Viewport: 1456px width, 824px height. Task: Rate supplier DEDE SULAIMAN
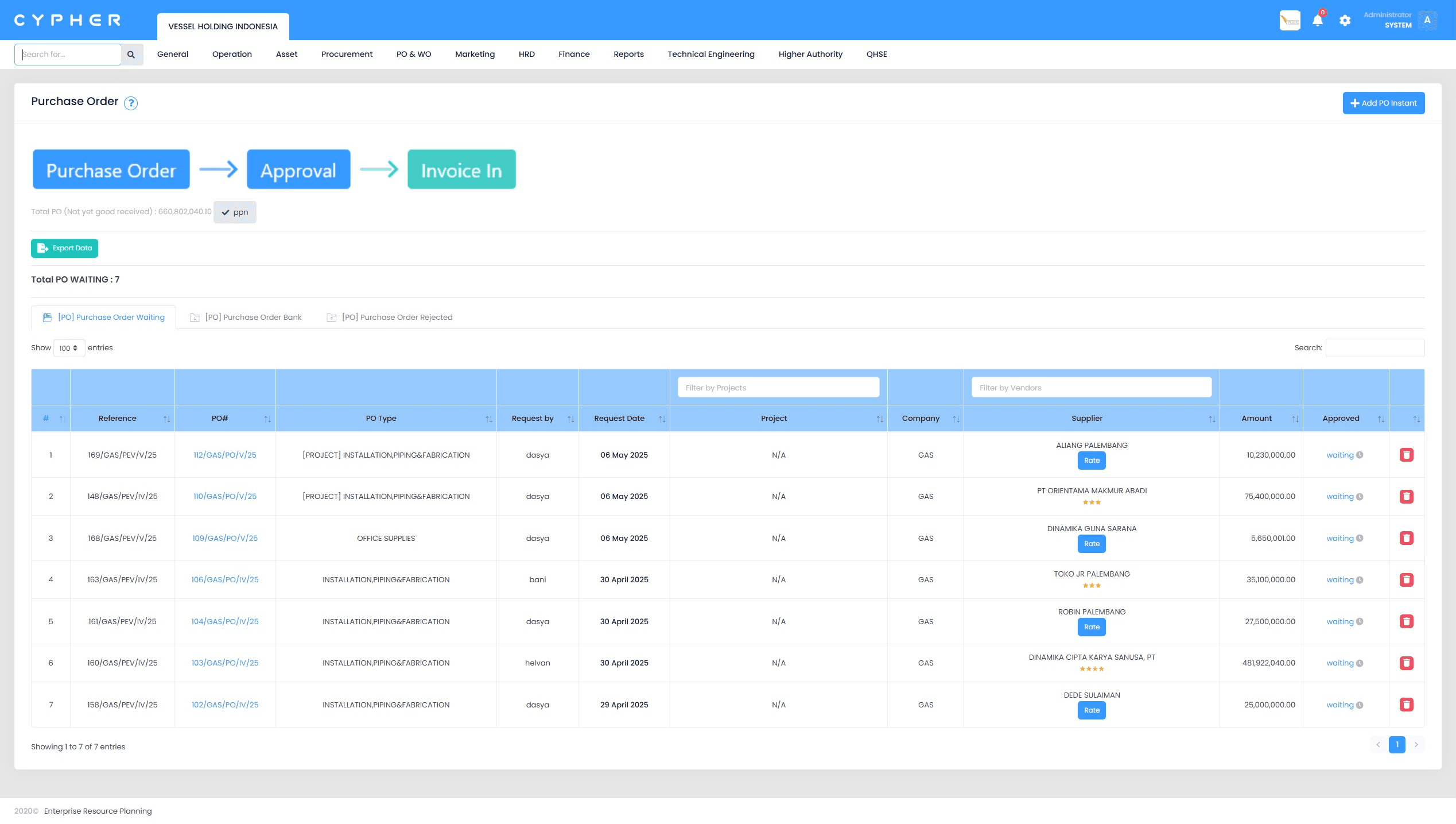pyautogui.click(x=1092, y=710)
